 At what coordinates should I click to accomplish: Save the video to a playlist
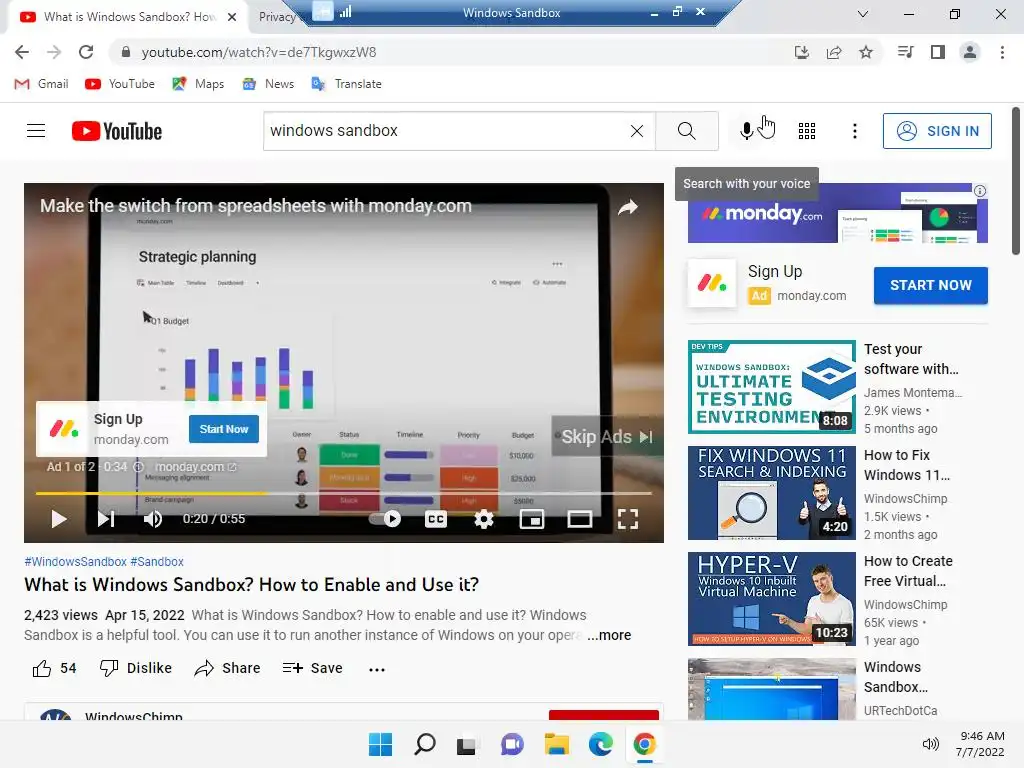click(x=312, y=668)
